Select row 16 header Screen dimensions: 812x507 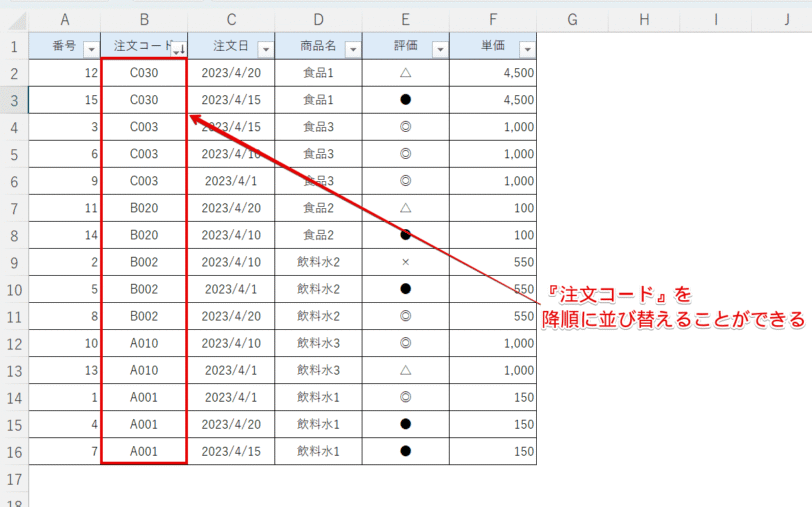pos(14,452)
